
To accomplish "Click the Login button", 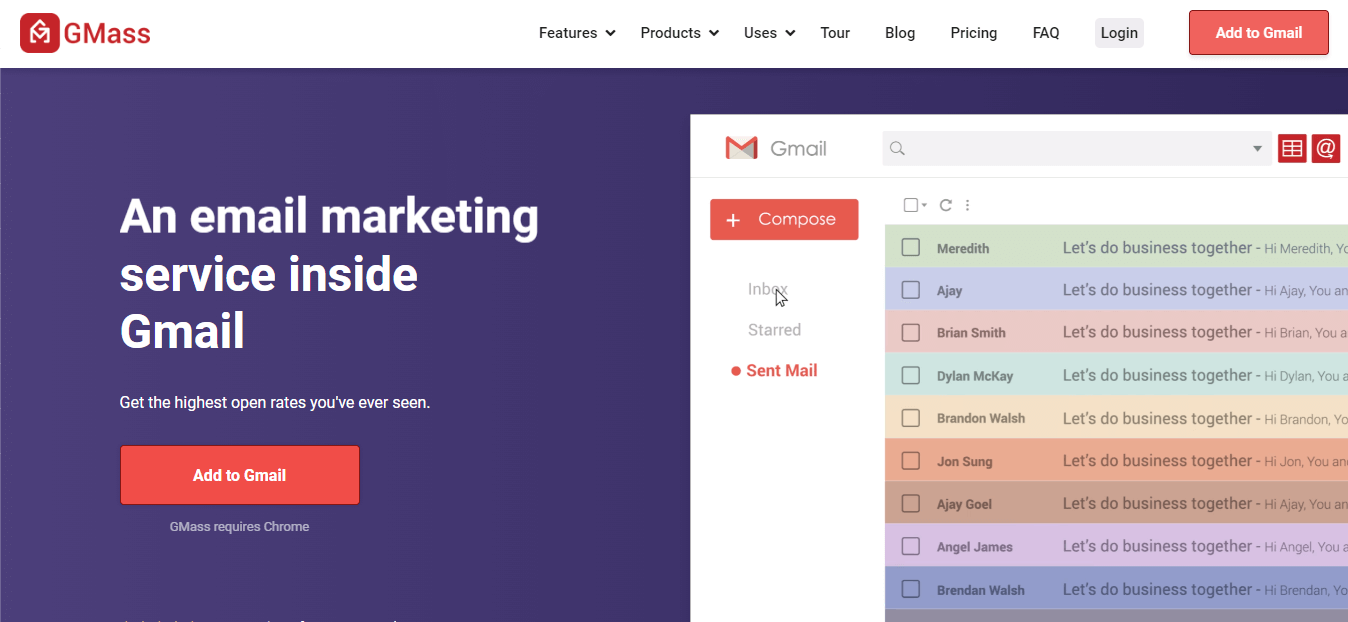I will [1119, 32].
